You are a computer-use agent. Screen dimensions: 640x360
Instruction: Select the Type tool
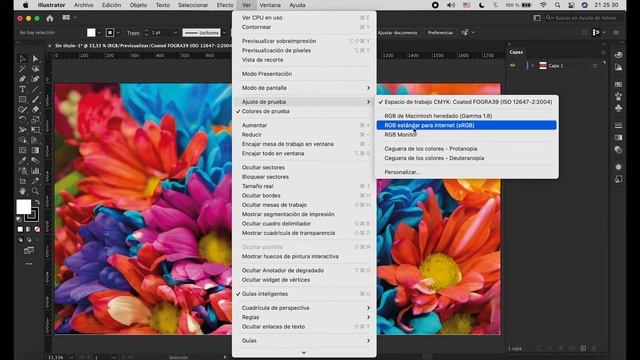[22, 89]
